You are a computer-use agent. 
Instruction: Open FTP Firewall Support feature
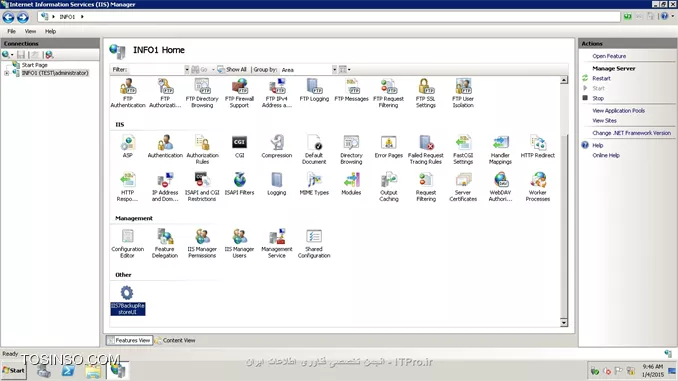[x=239, y=93]
